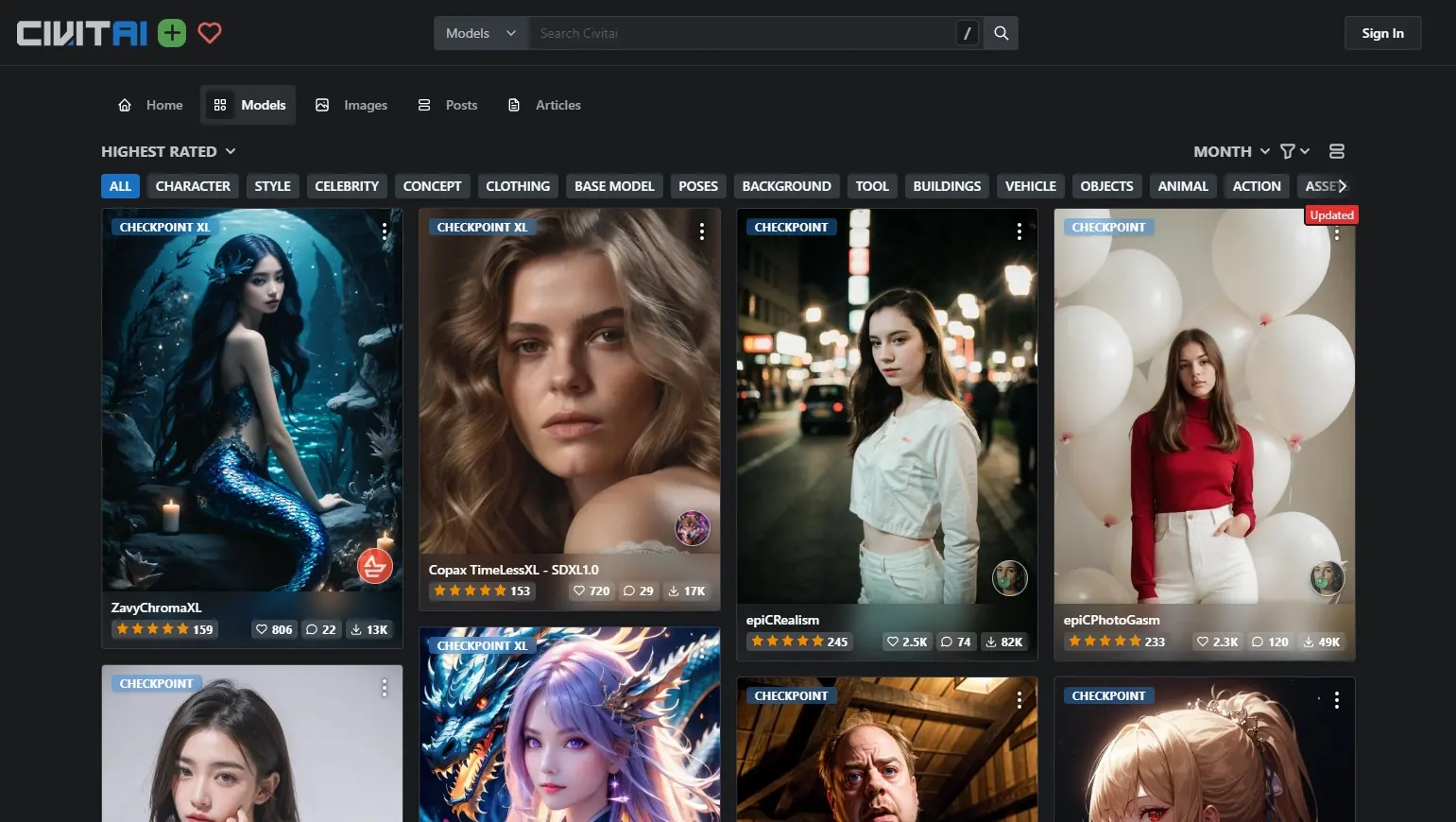Select the ALL category filter
Screen dimensions: 1456x822
[x=120, y=186]
